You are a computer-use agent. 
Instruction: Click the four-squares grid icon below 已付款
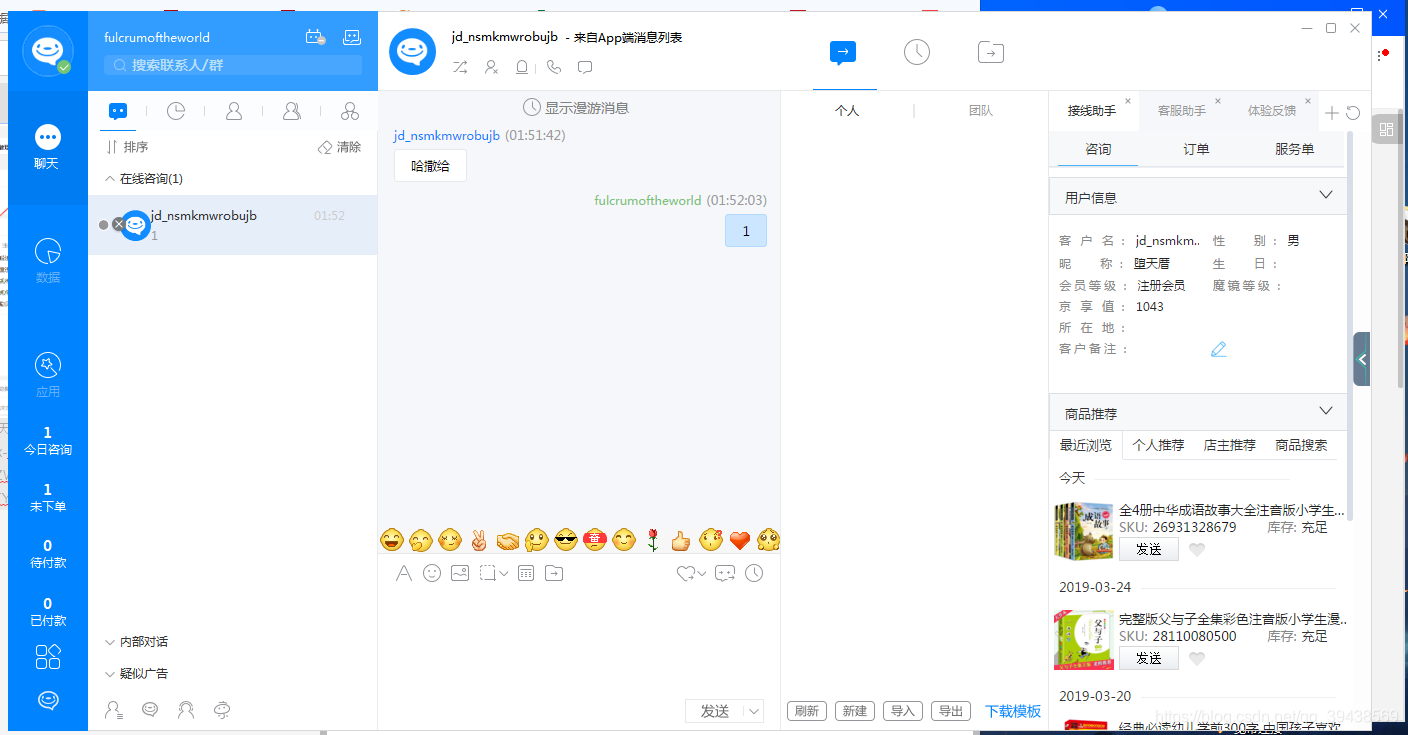pyautogui.click(x=48, y=656)
